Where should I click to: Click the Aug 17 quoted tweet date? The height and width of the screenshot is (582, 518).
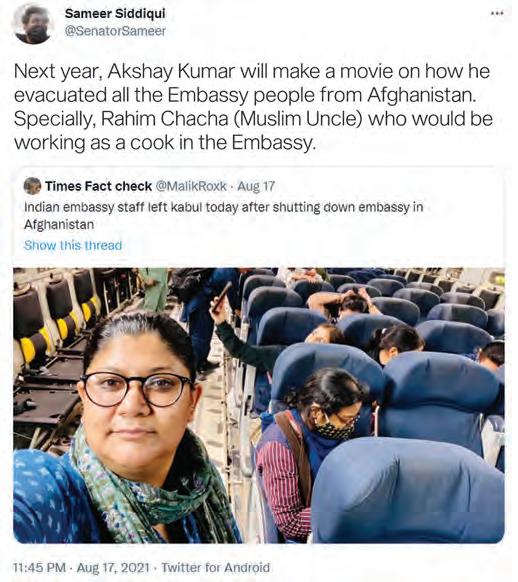point(256,186)
